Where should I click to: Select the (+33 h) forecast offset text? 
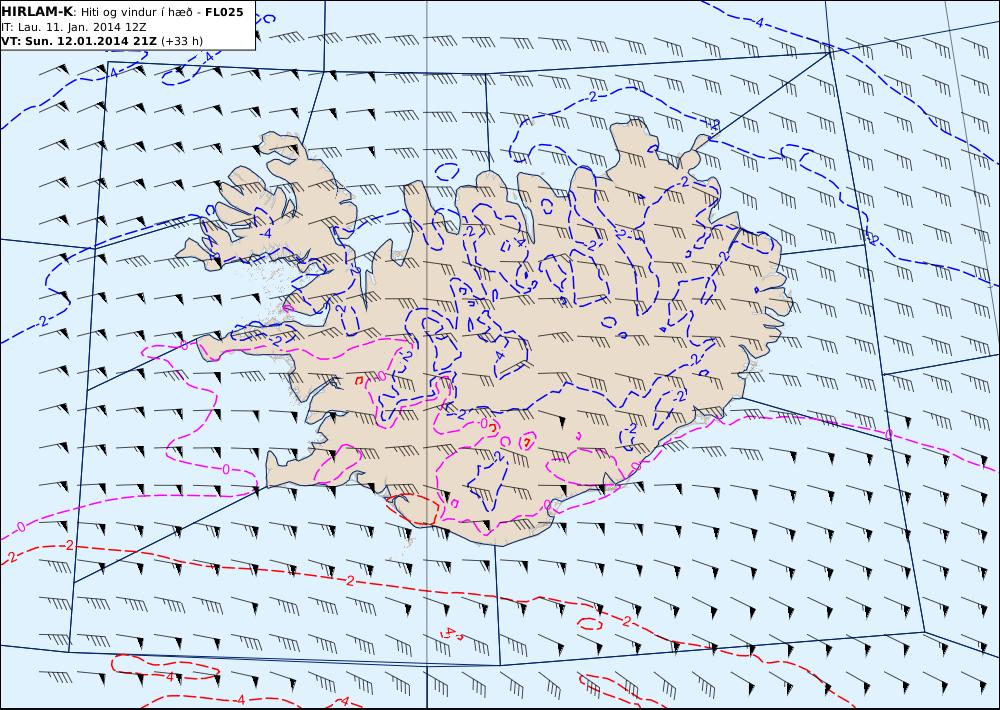tap(182, 41)
